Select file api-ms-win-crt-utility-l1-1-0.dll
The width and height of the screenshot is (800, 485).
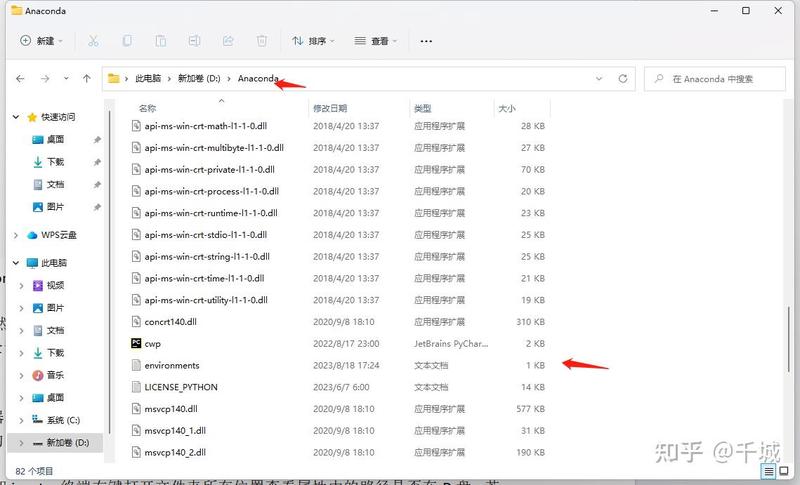coord(206,300)
